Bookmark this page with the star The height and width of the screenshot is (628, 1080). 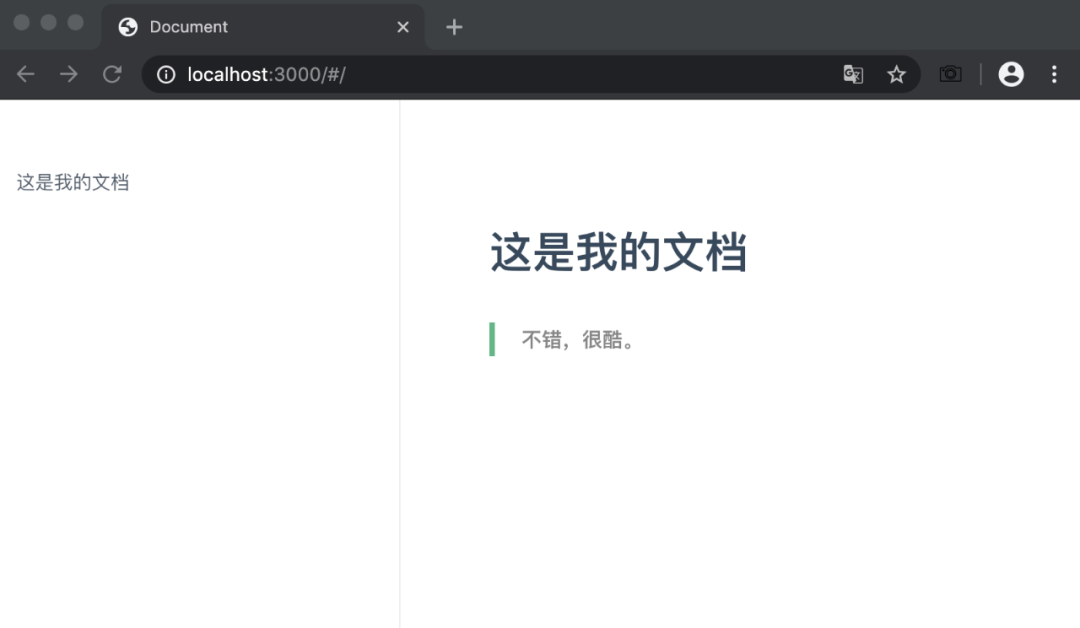897,74
